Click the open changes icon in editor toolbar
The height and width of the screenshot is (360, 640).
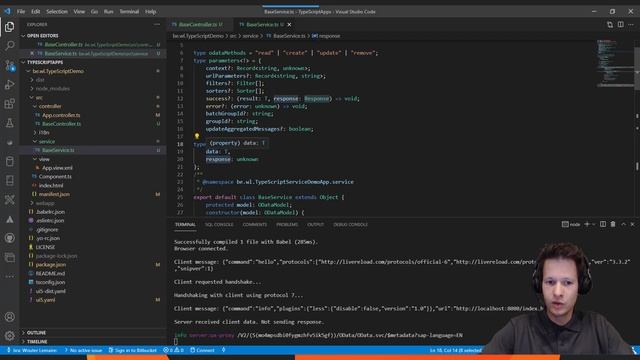610,24
